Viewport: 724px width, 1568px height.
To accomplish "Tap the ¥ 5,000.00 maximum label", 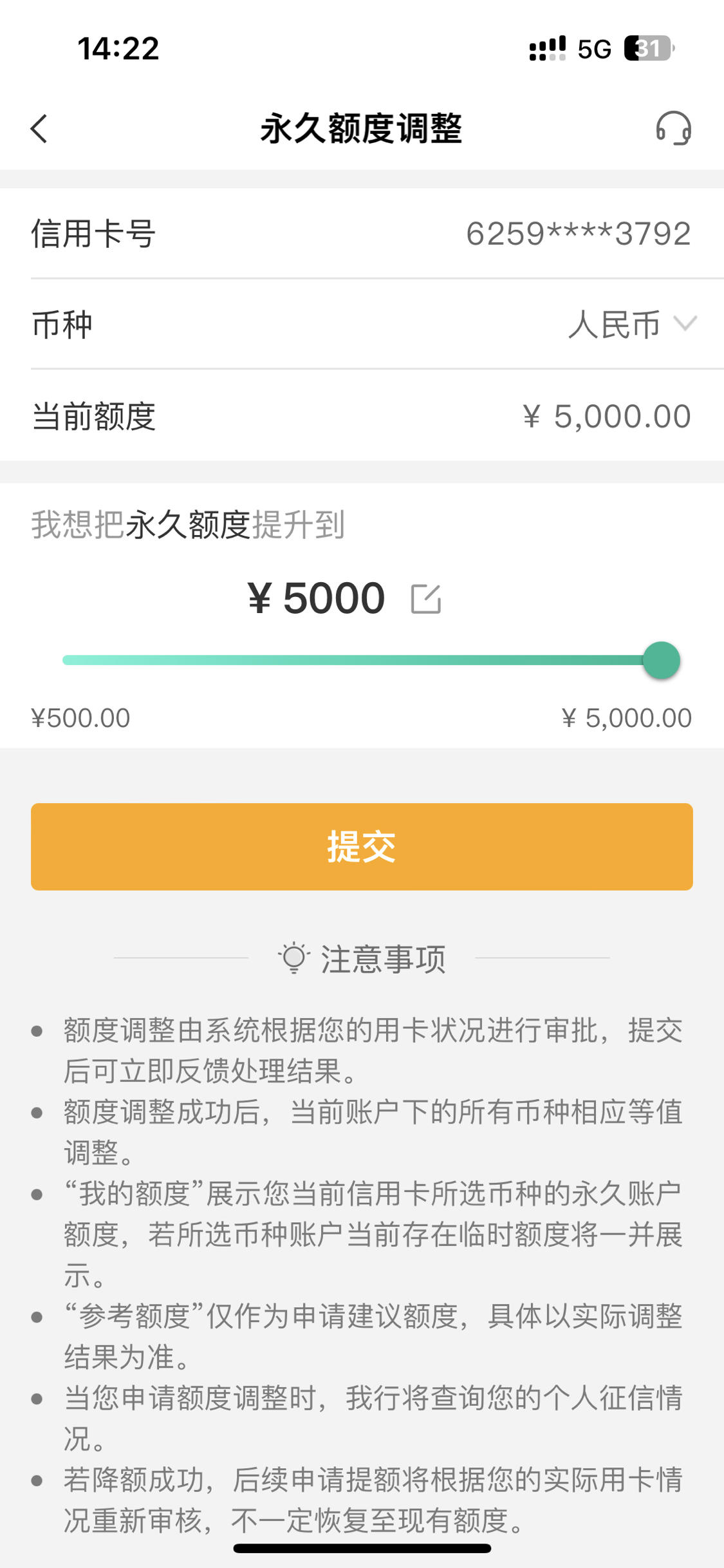I will (627, 718).
